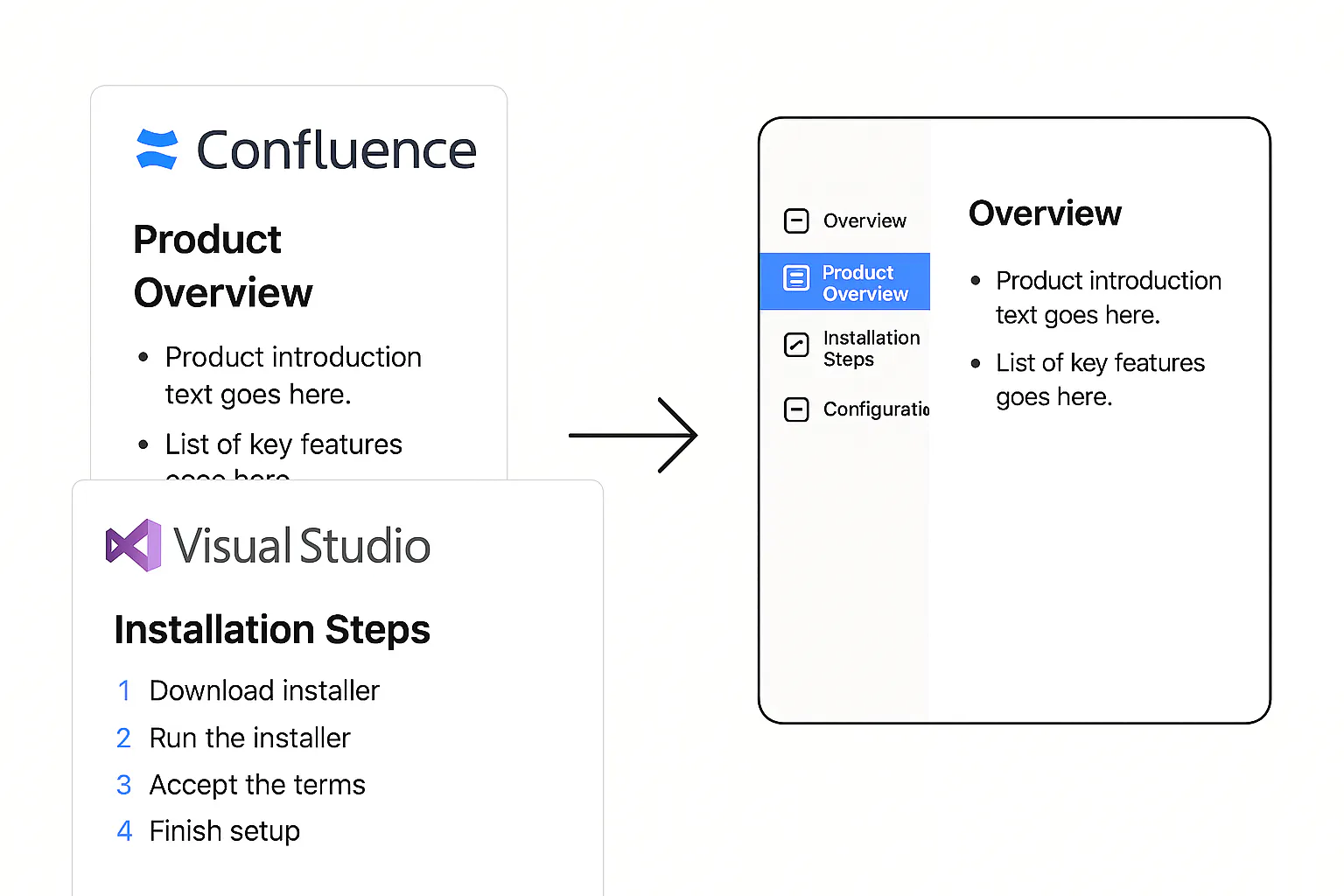Open the Configuration label in the sidebar
Viewport: 1344px width, 896px height.
(x=876, y=409)
